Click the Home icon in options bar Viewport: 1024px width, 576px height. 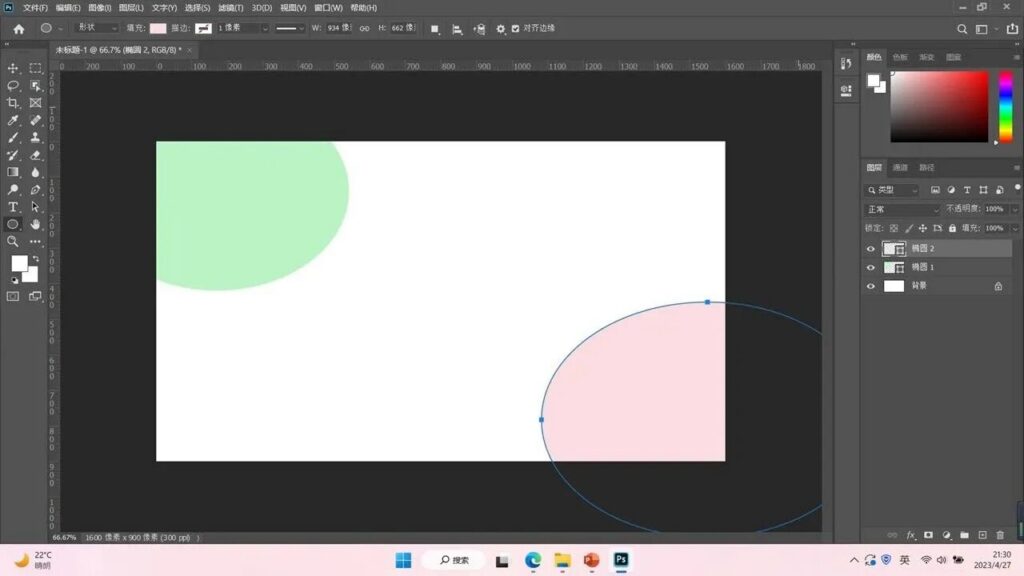19,29
